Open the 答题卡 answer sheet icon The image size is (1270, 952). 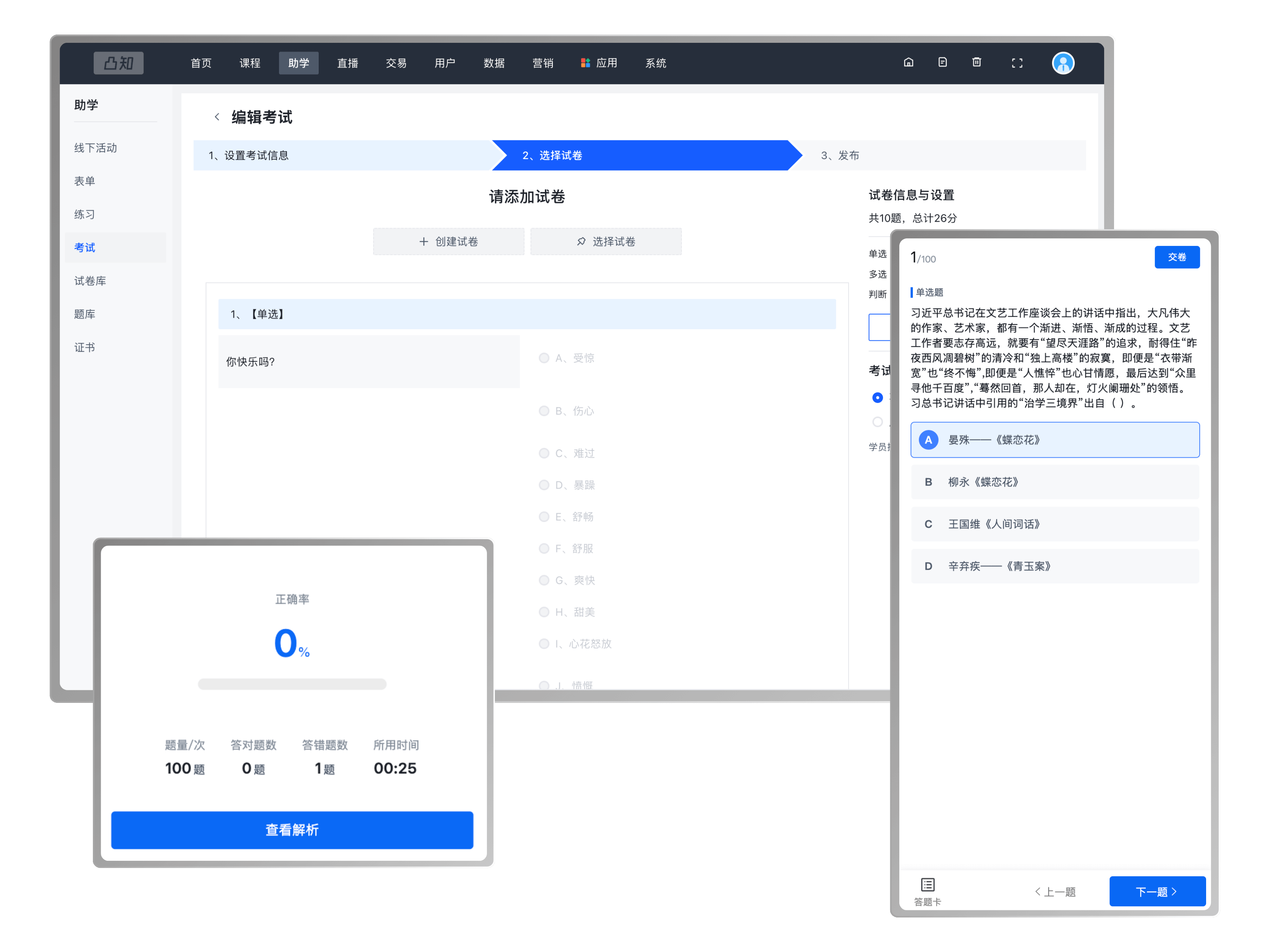(927, 891)
